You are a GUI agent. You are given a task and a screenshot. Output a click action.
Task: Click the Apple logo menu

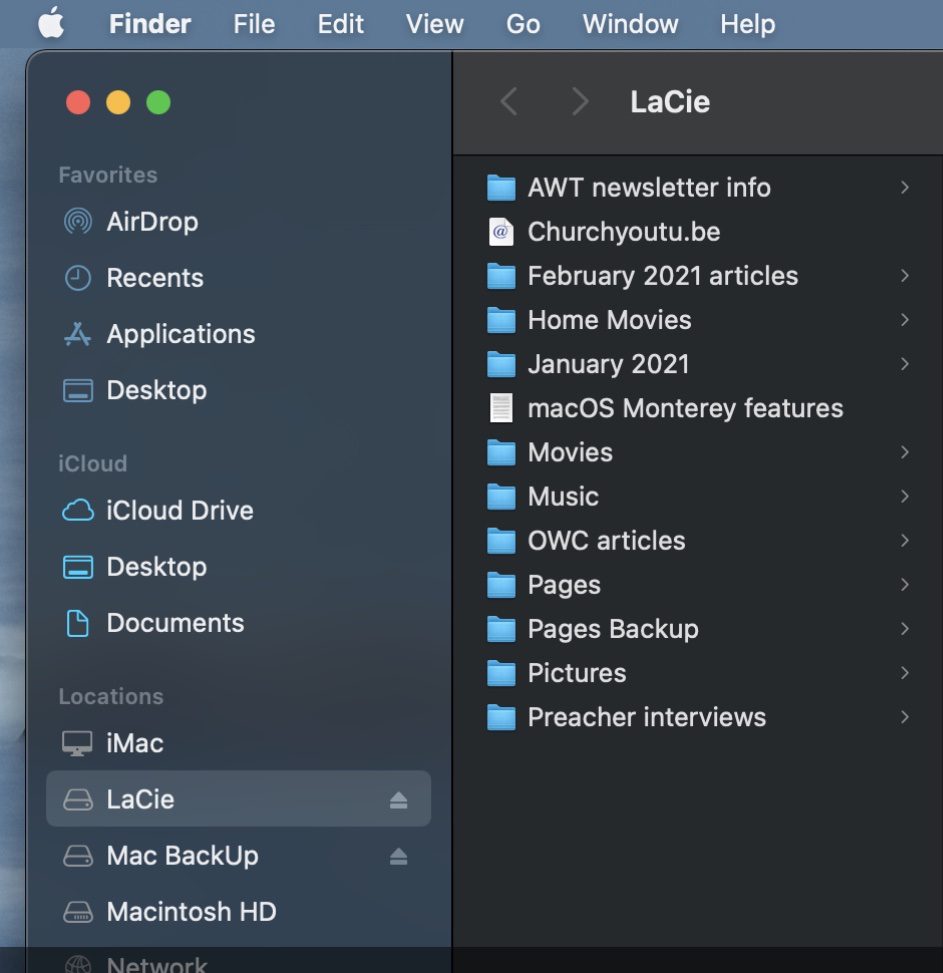point(51,24)
